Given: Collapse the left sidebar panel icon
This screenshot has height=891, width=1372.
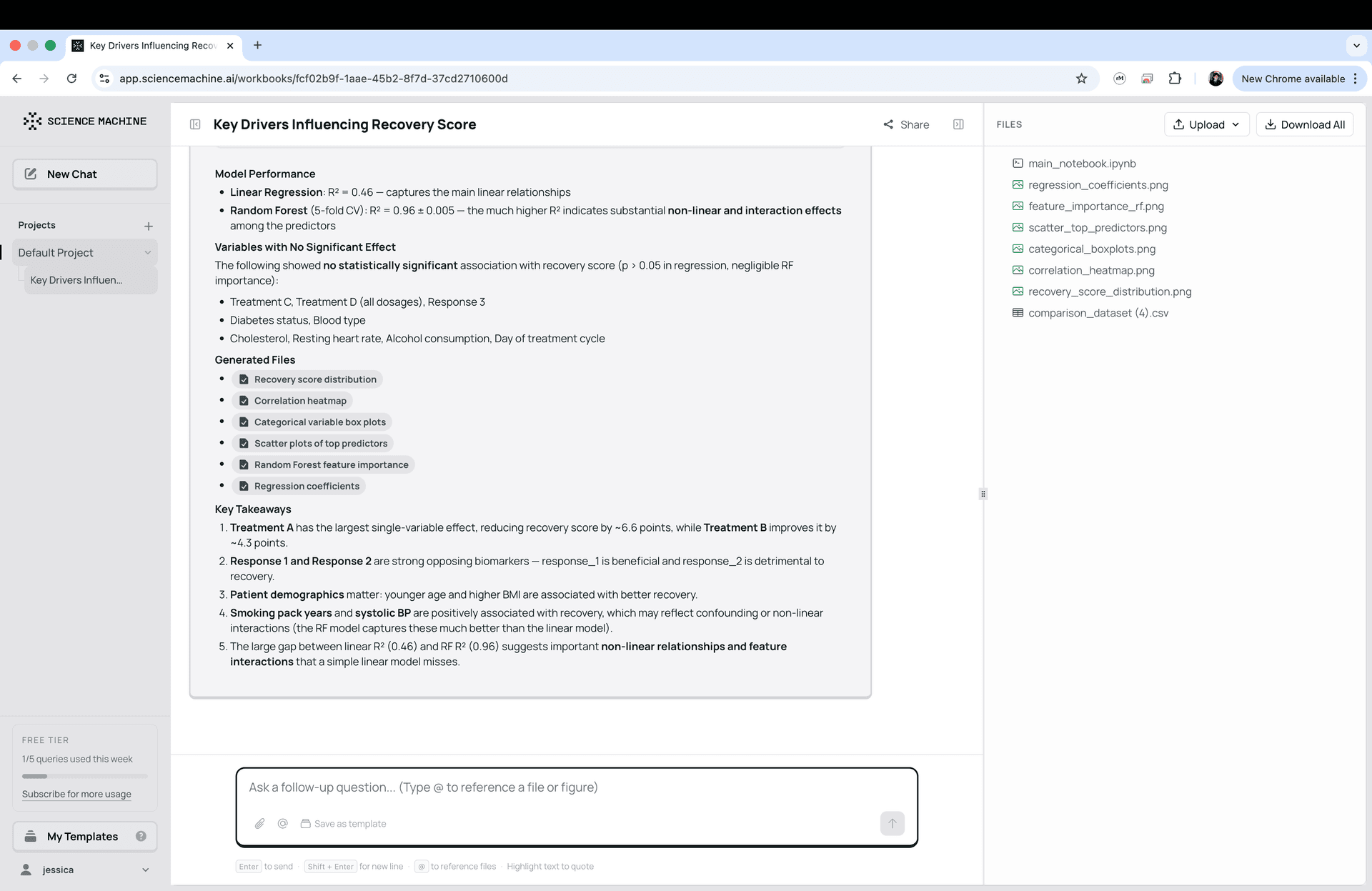Looking at the screenshot, I should [195, 124].
